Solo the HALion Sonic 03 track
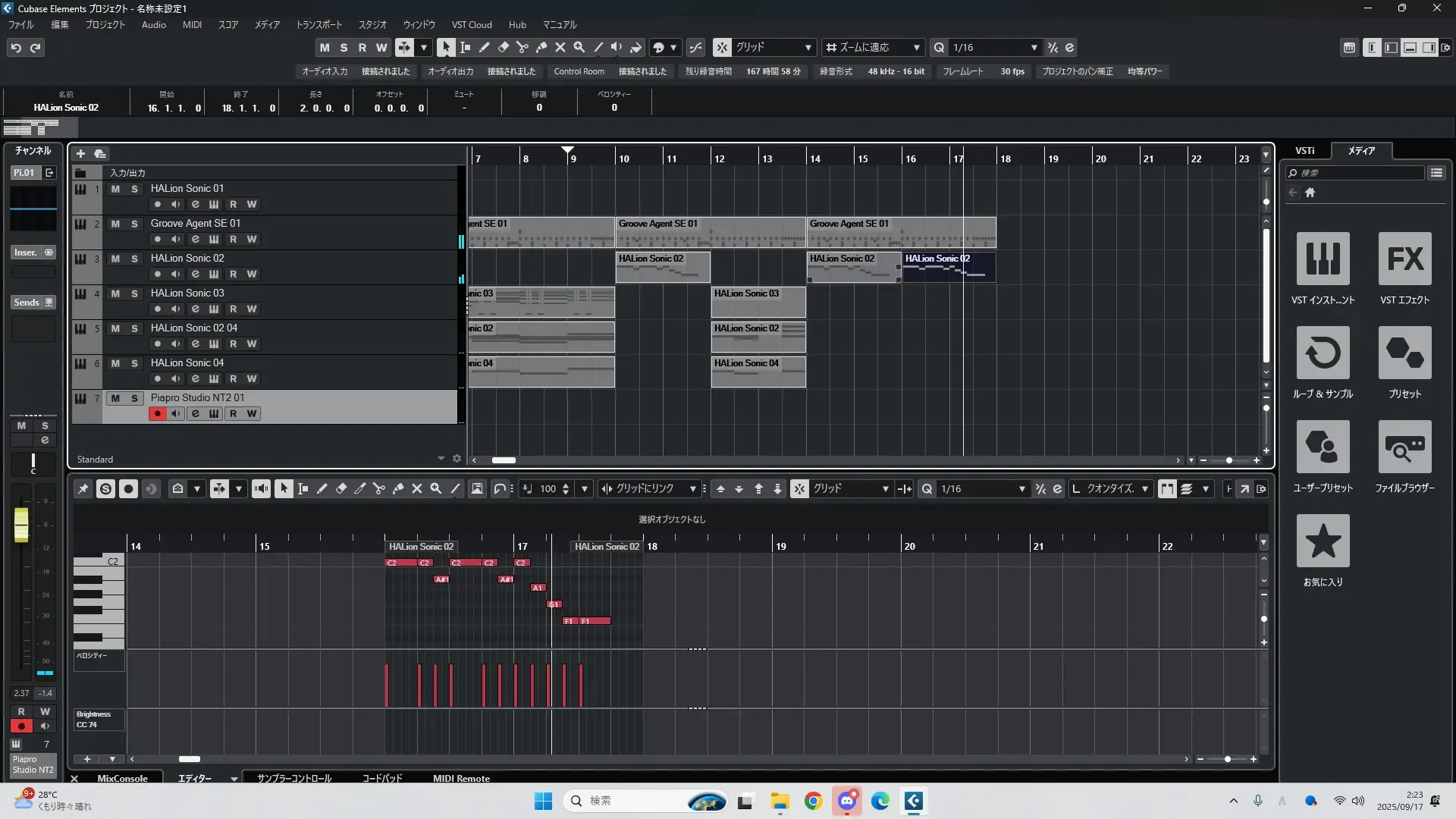Viewport: 1456px width, 819px height. coord(134,293)
